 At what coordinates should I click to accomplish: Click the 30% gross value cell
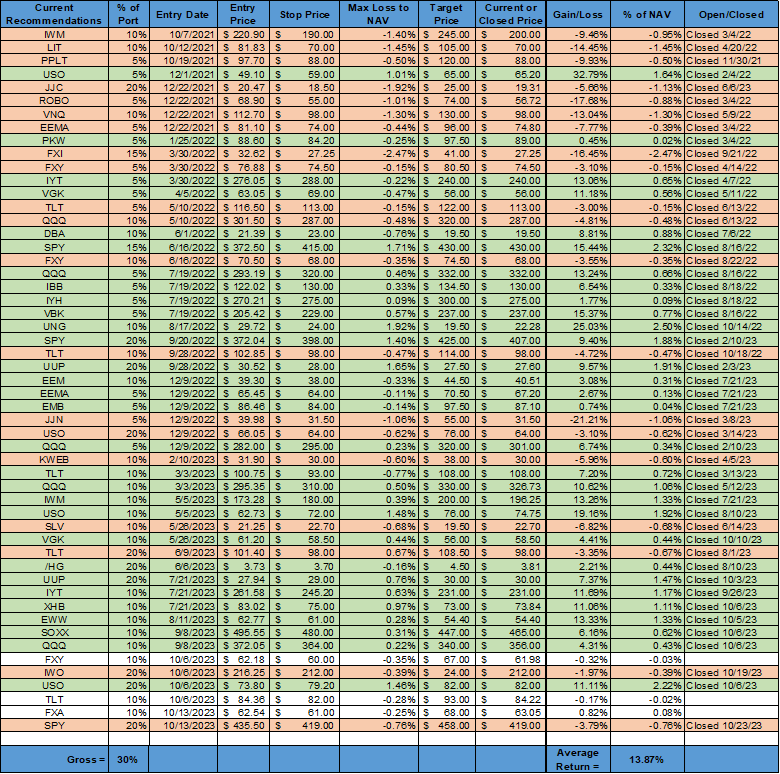(x=128, y=760)
